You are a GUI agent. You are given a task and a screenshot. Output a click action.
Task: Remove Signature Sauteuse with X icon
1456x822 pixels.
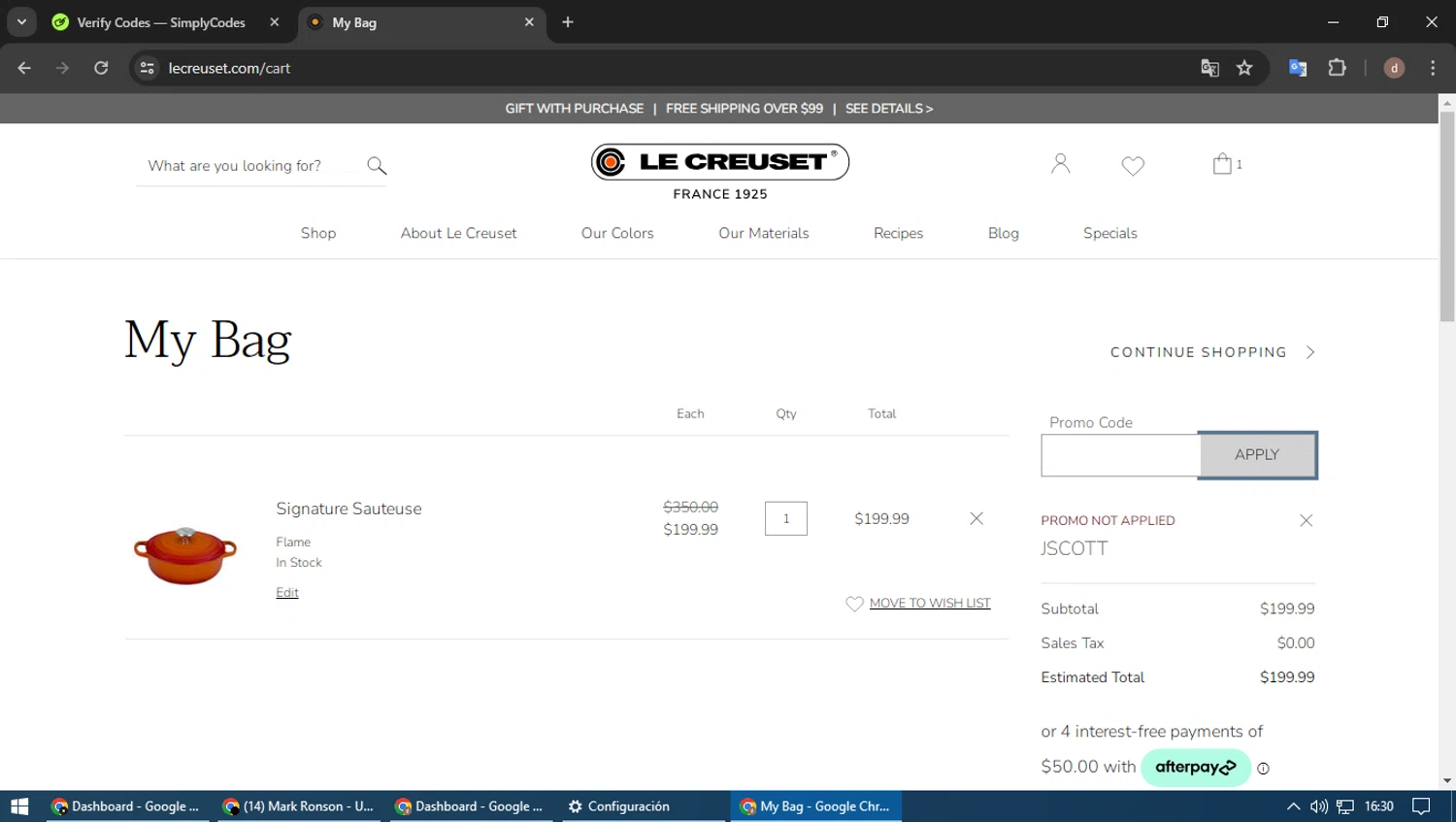coord(976,518)
